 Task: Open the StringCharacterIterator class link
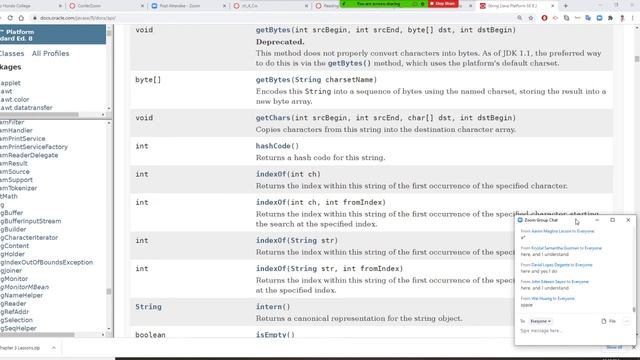(x=29, y=238)
